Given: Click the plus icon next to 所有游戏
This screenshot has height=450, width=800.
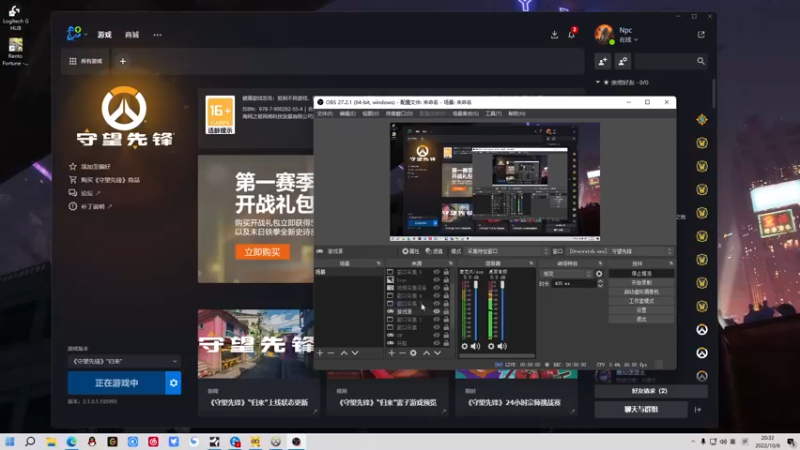Looking at the screenshot, I should (x=122, y=61).
